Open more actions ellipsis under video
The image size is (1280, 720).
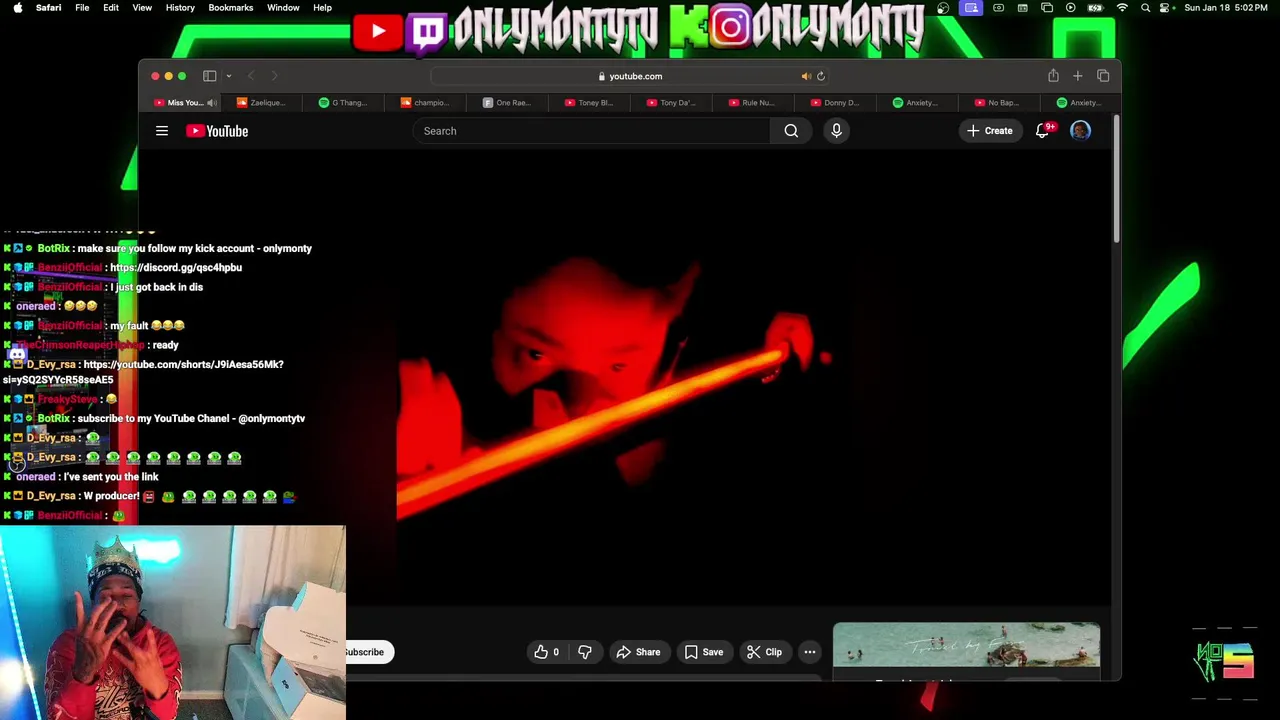[x=810, y=652]
